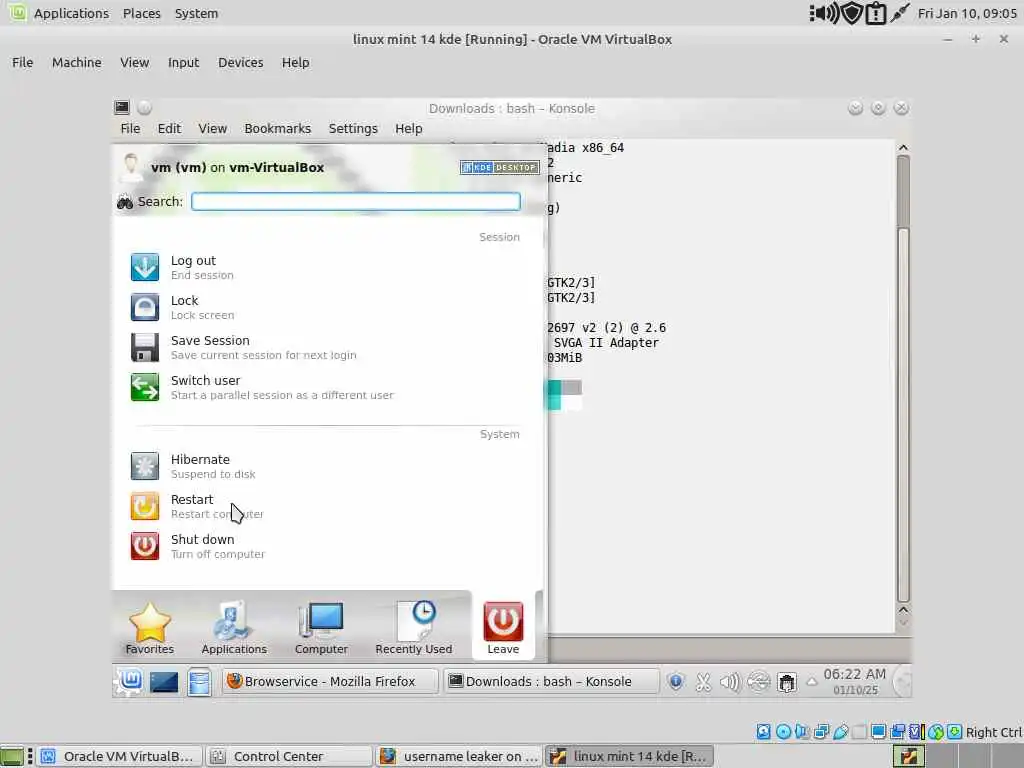This screenshot has width=1024, height=768.
Task: Click the orange Restart icon
Action: coord(144,506)
